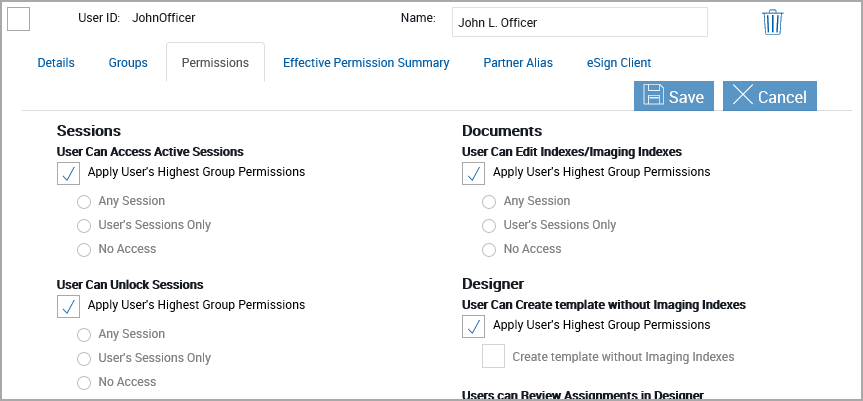Choose No Access under Access Active Sessions

[x=84, y=250]
